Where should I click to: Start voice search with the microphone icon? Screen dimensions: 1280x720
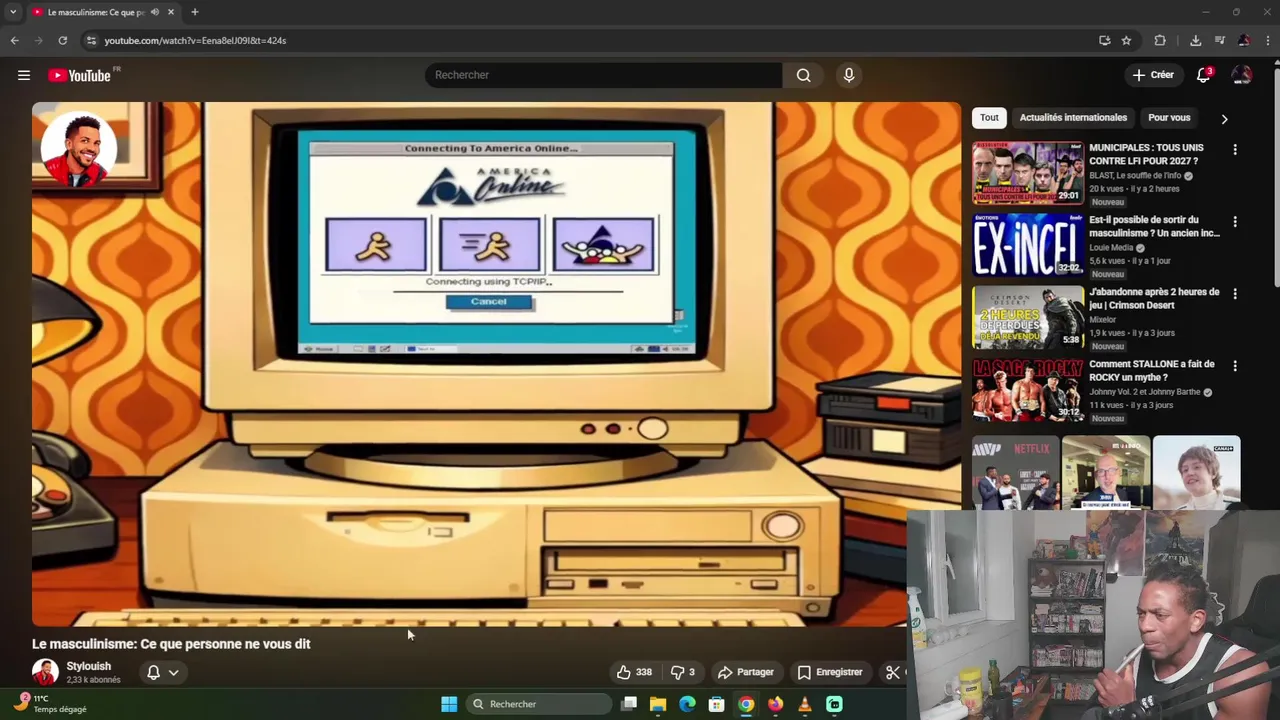848,75
